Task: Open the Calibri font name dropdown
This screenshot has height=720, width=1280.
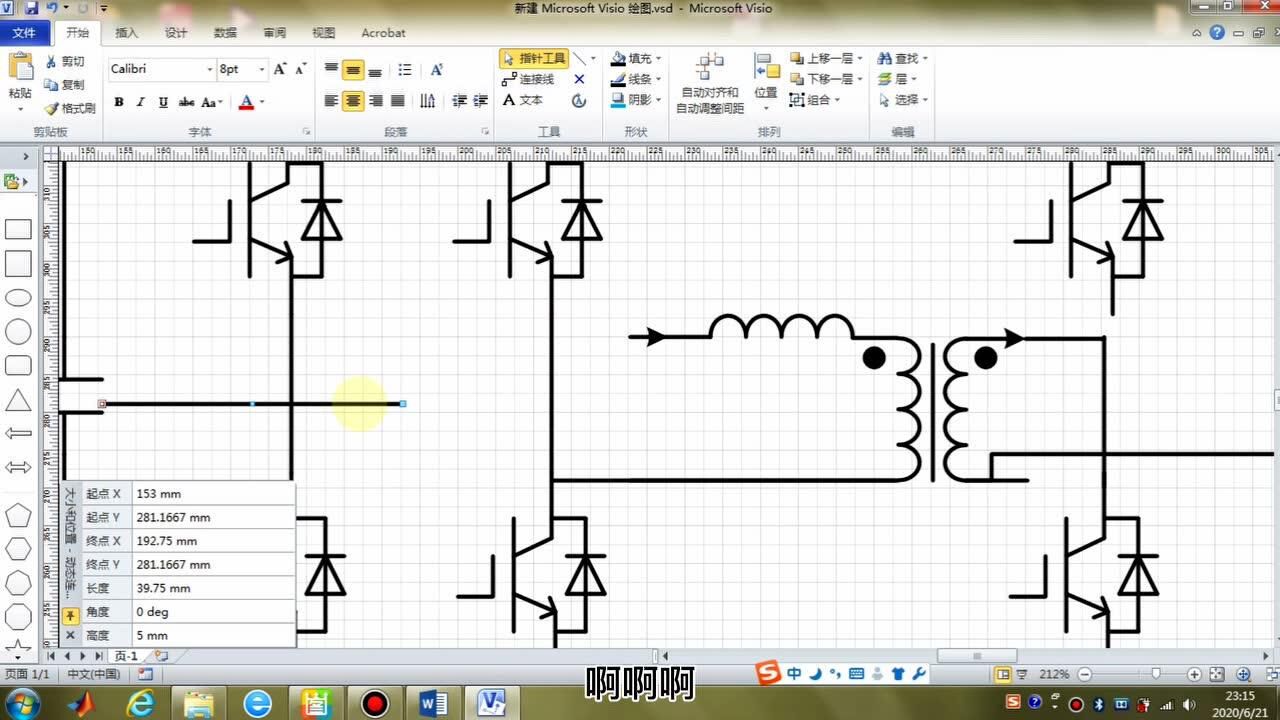Action: point(209,69)
